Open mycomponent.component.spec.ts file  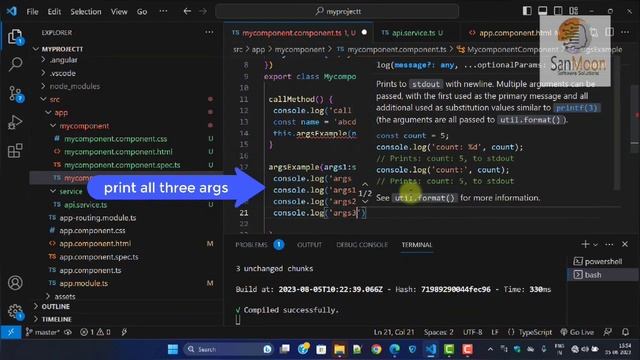(x=122, y=165)
